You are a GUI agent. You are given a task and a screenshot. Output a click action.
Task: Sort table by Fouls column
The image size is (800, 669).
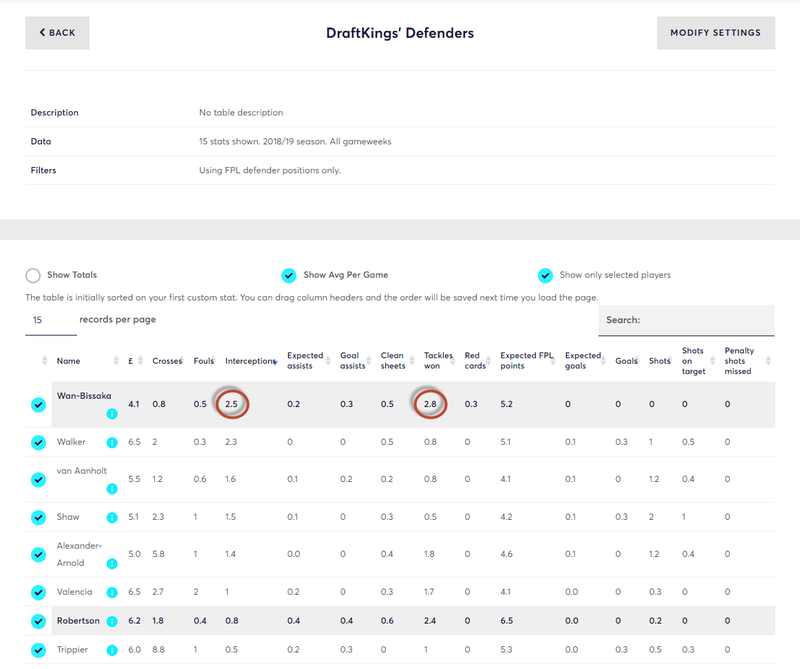pyautogui.click(x=204, y=361)
